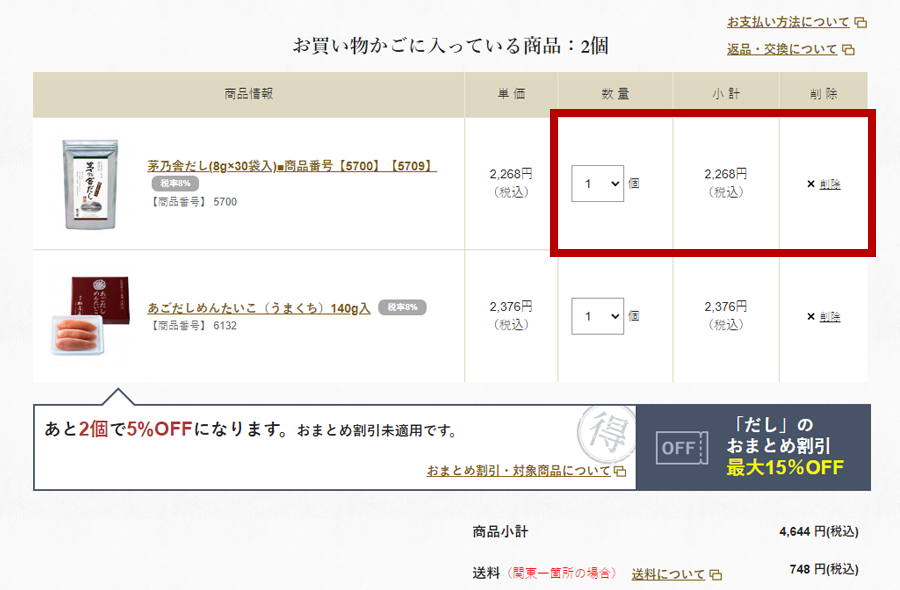Open quantity dropdown for 茅乃舎だし
Image resolution: width=900 pixels, height=590 pixels.
pos(598,184)
